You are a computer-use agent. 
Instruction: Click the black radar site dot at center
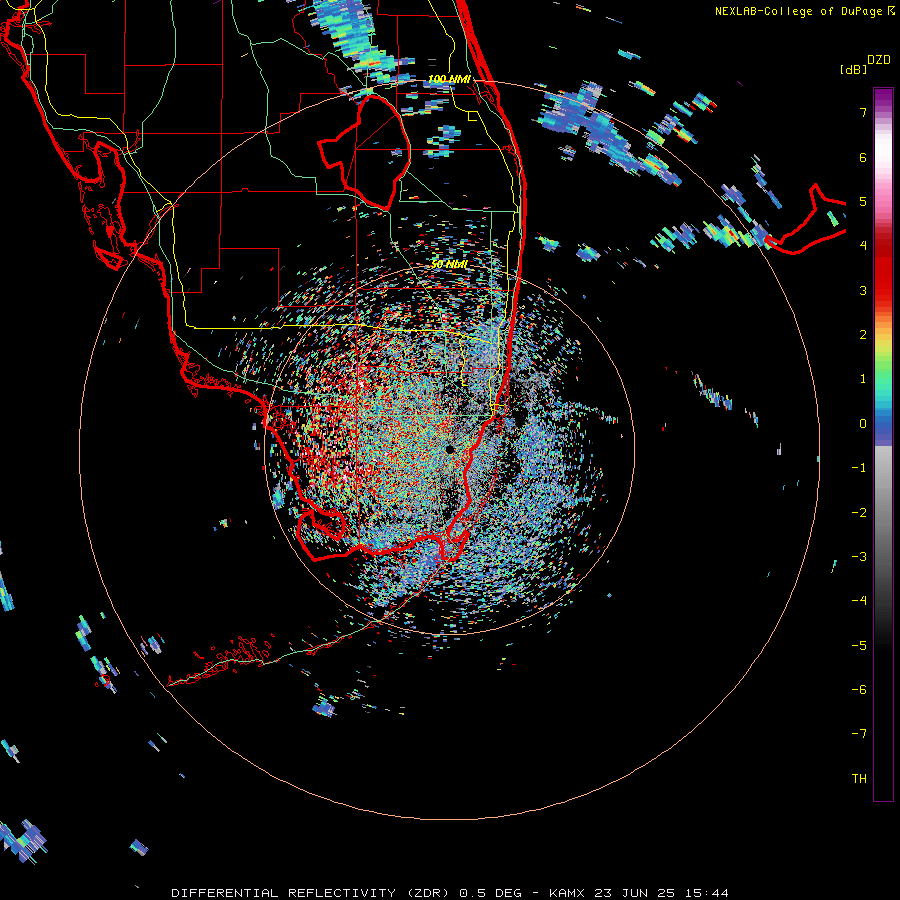(x=450, y=449)
